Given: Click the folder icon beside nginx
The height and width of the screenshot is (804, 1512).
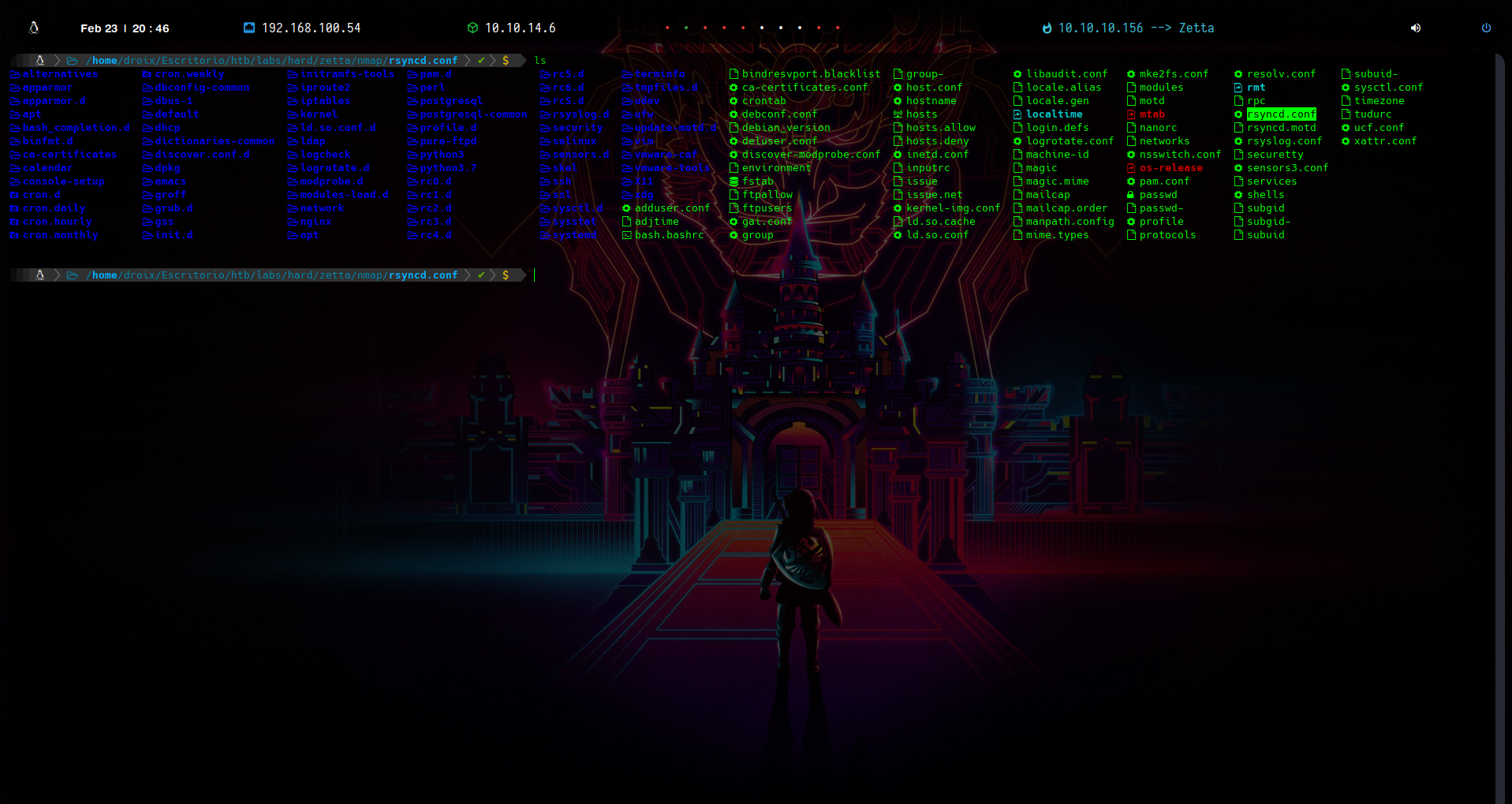Looking at the screenshot, I should (x=292, y=222).
